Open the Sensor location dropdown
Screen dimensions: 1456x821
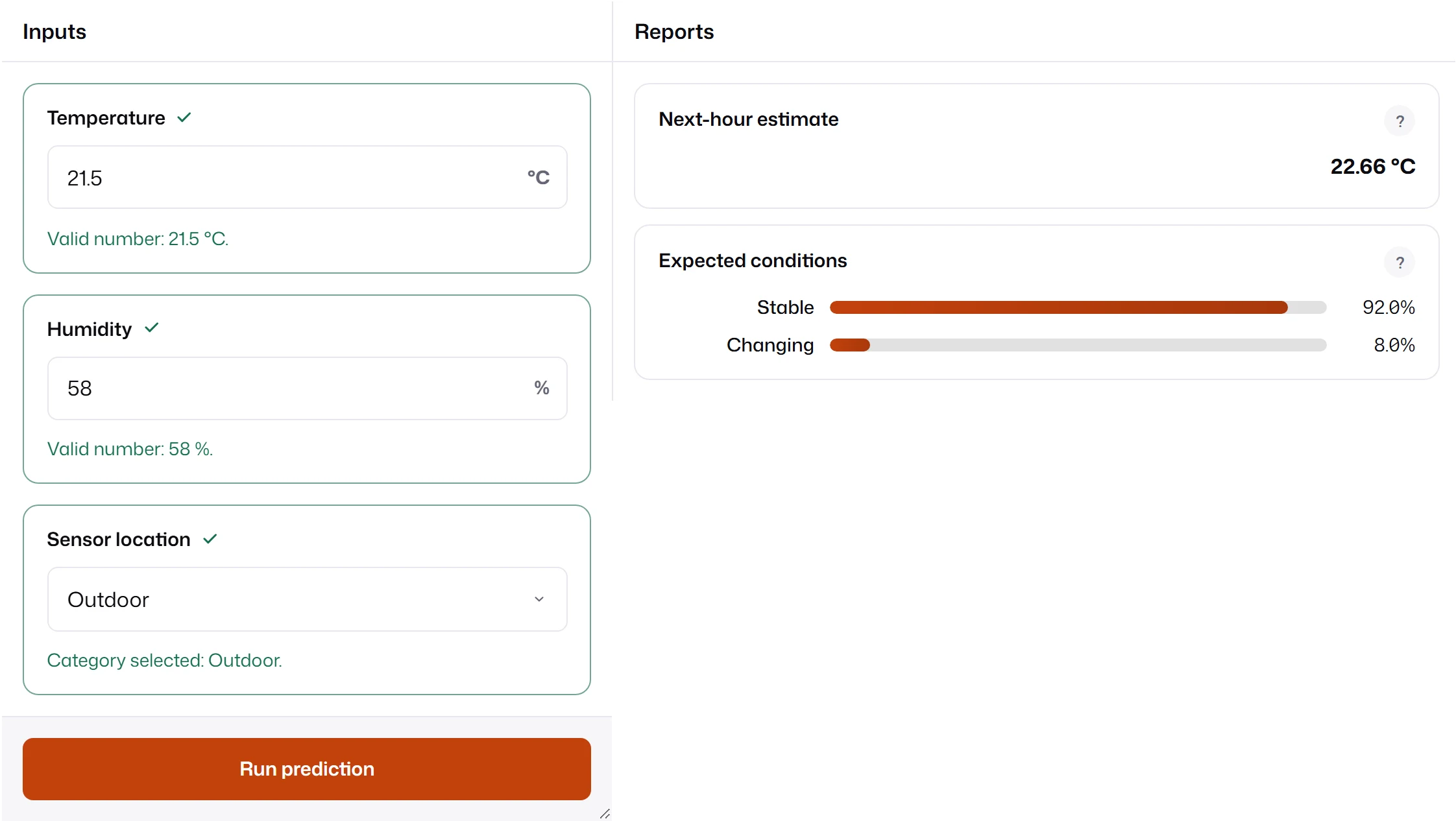(308, 599)
